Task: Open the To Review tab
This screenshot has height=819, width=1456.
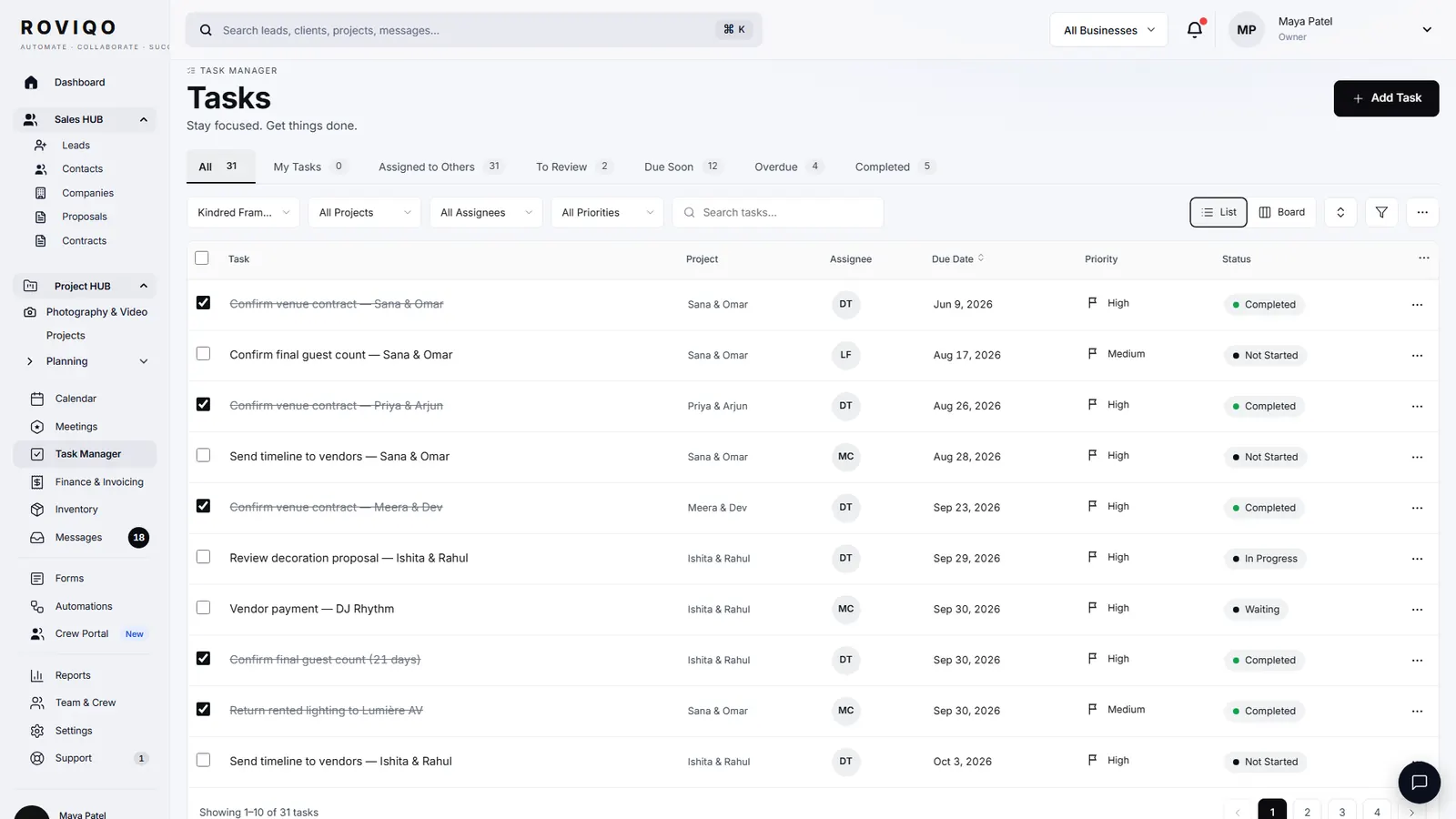Action: click(573, 167)
